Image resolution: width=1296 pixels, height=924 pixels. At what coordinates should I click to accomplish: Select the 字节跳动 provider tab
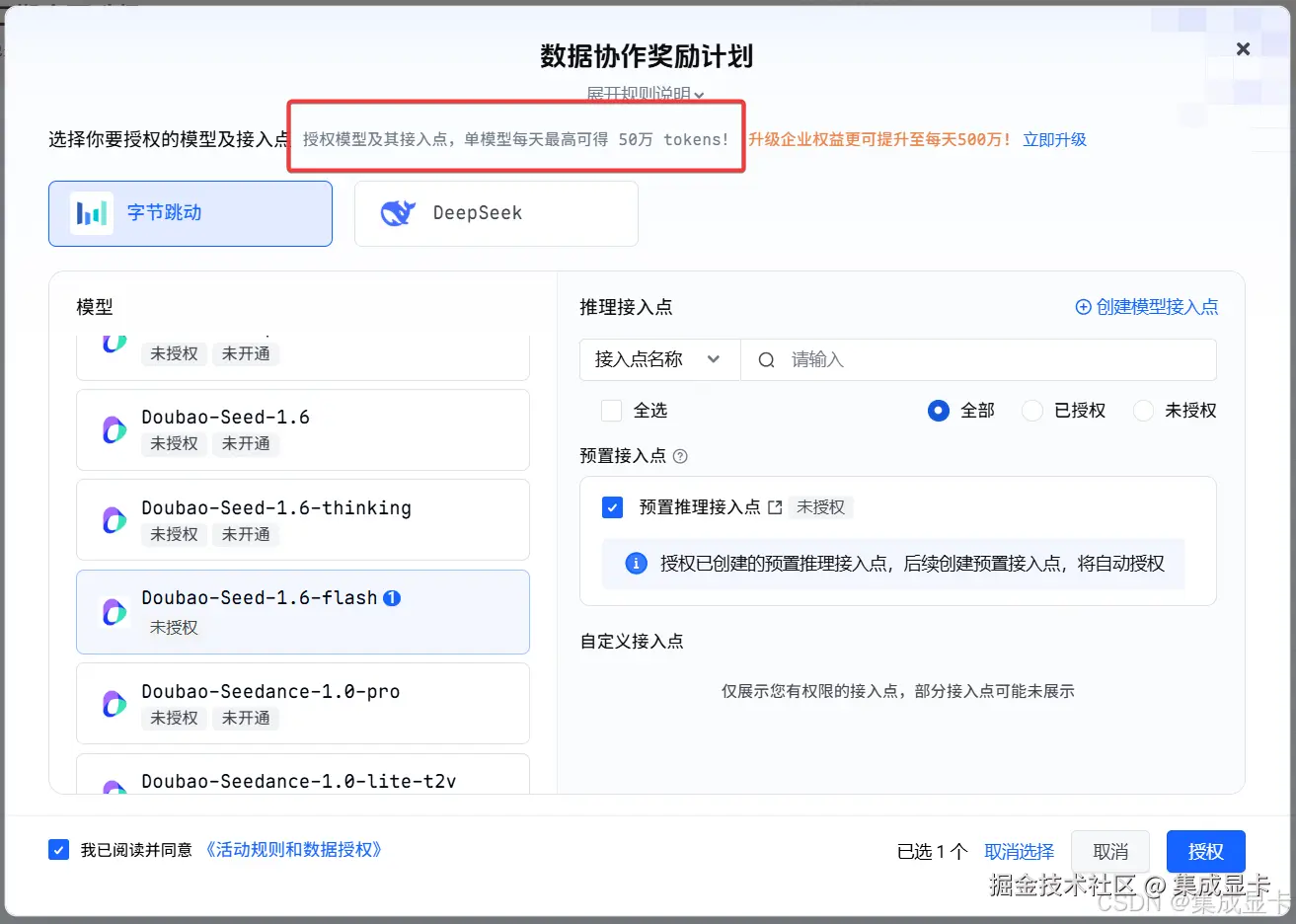[191, 213]
